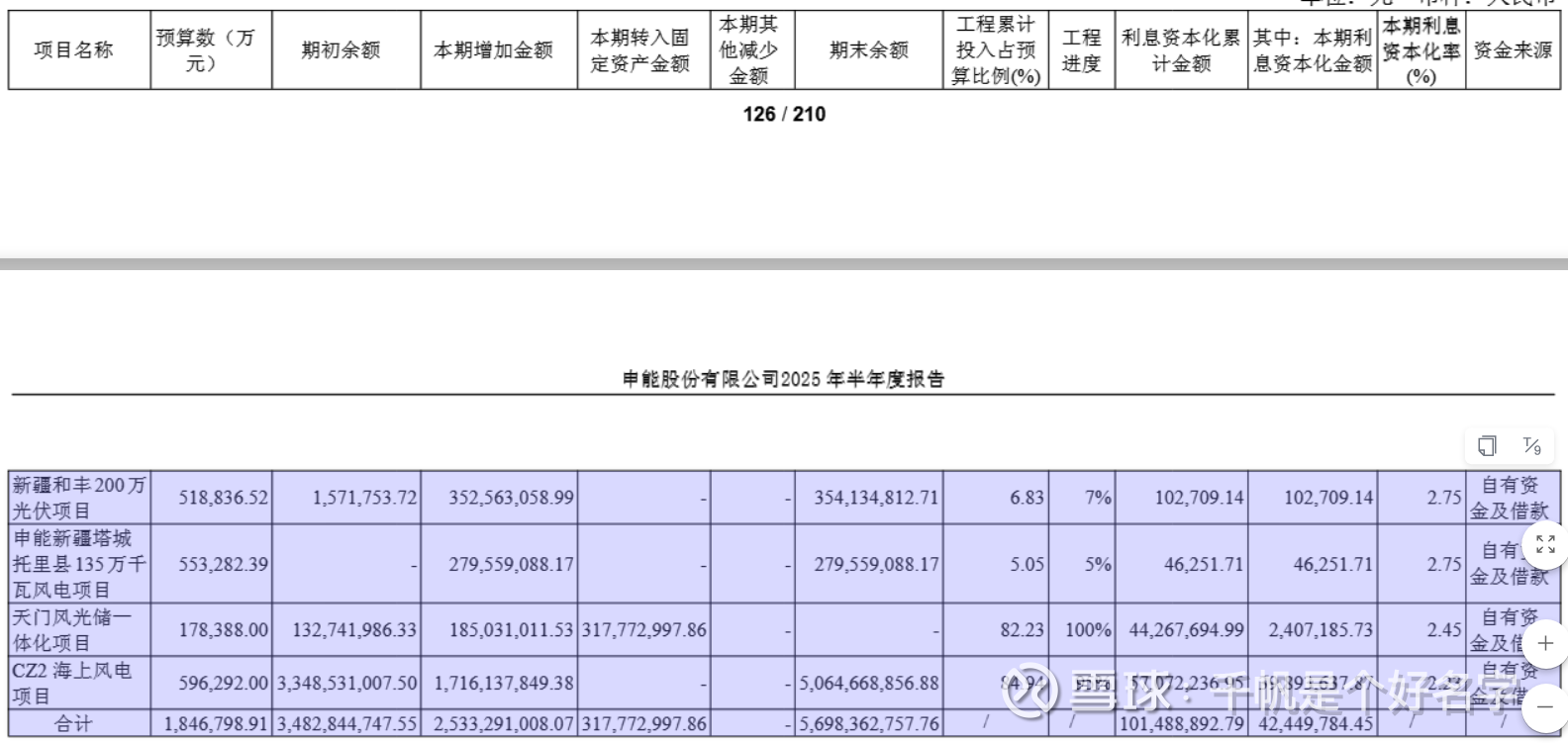Select the 期末余额 column header
The image size is (1568, 743).
click(868, 49)
